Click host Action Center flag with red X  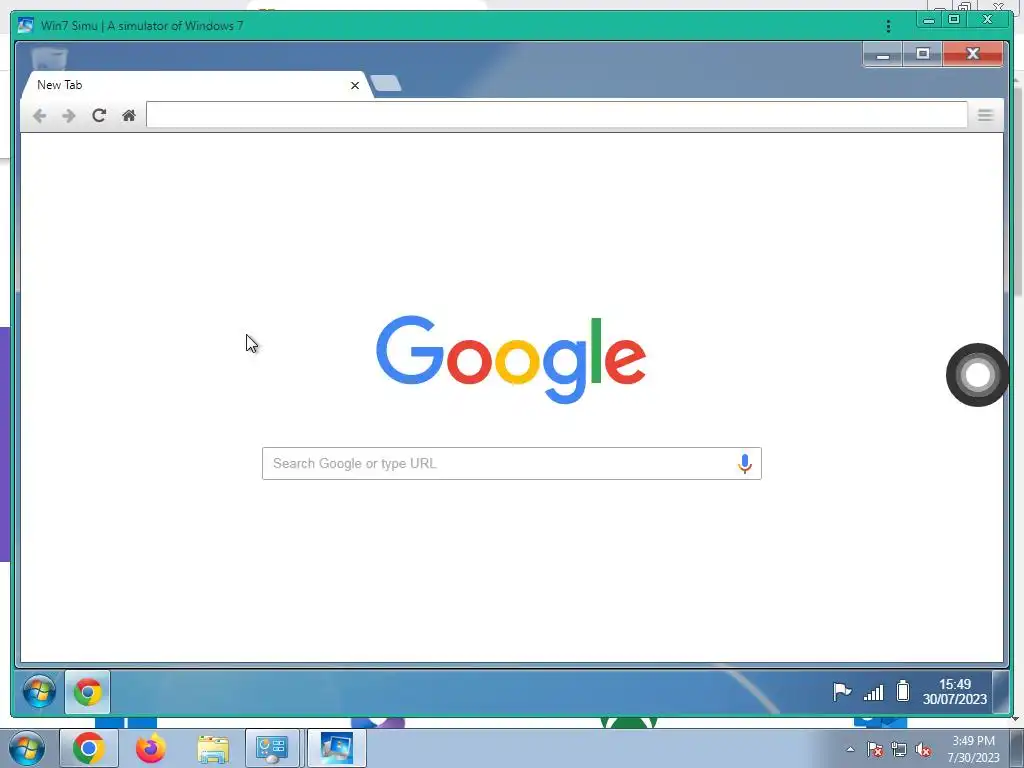[875, 749]
